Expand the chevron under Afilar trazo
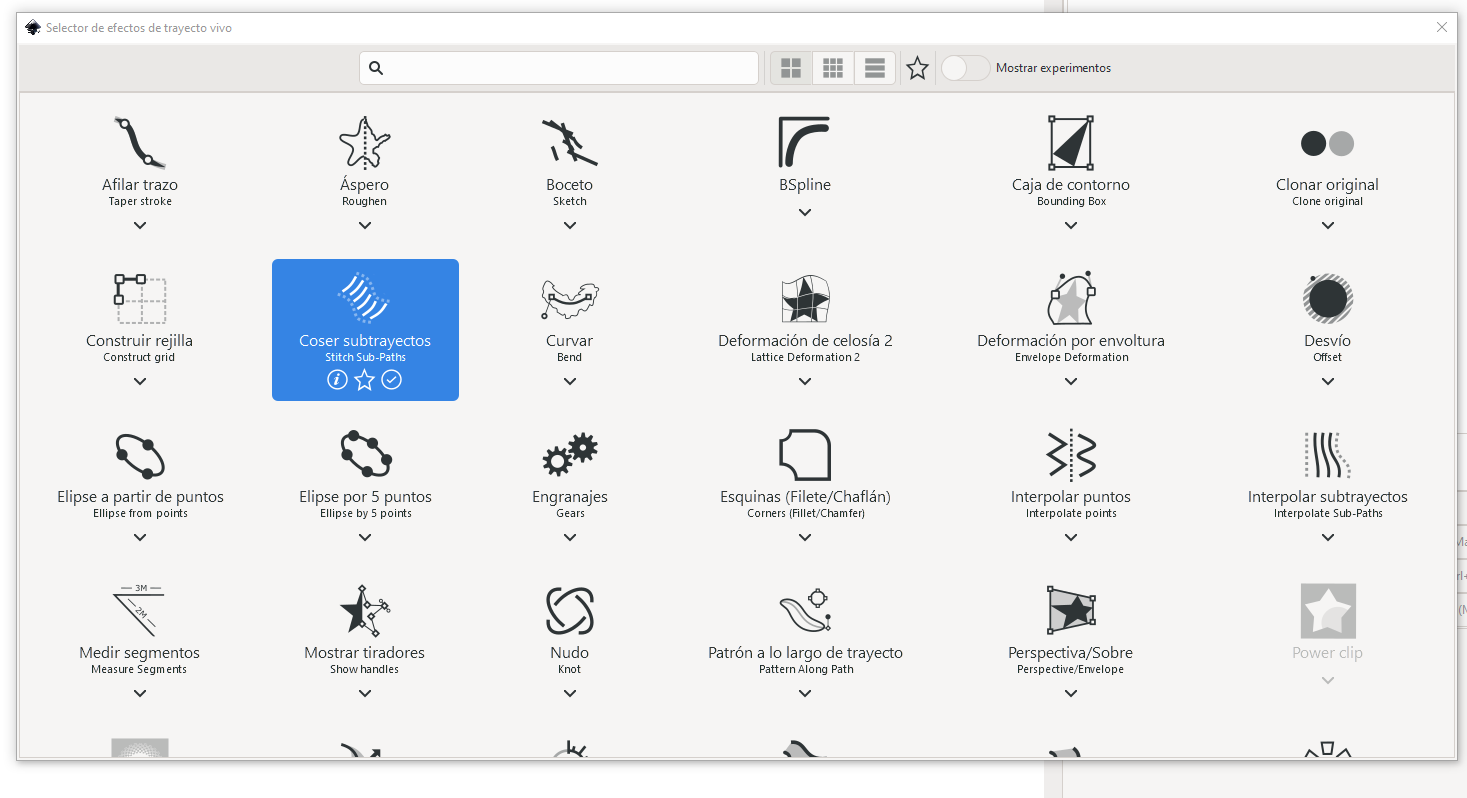The height and width of the screenshot is (798, 1467). click(x=140, y=225)
